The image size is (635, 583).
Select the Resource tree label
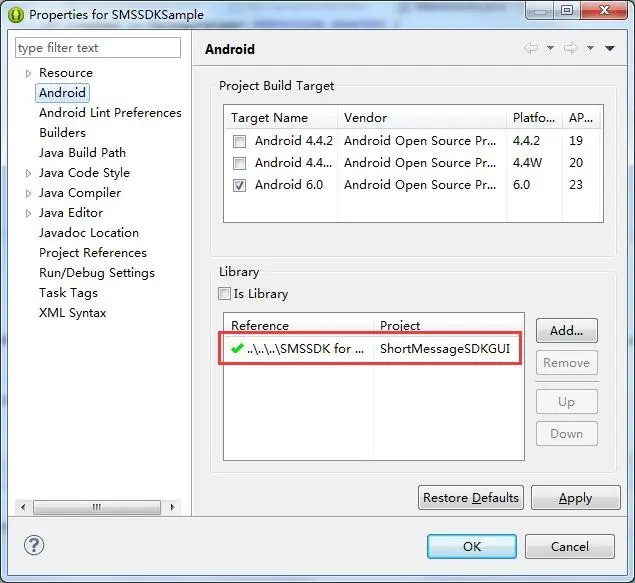pyautogui.click(x=66, y=73)
